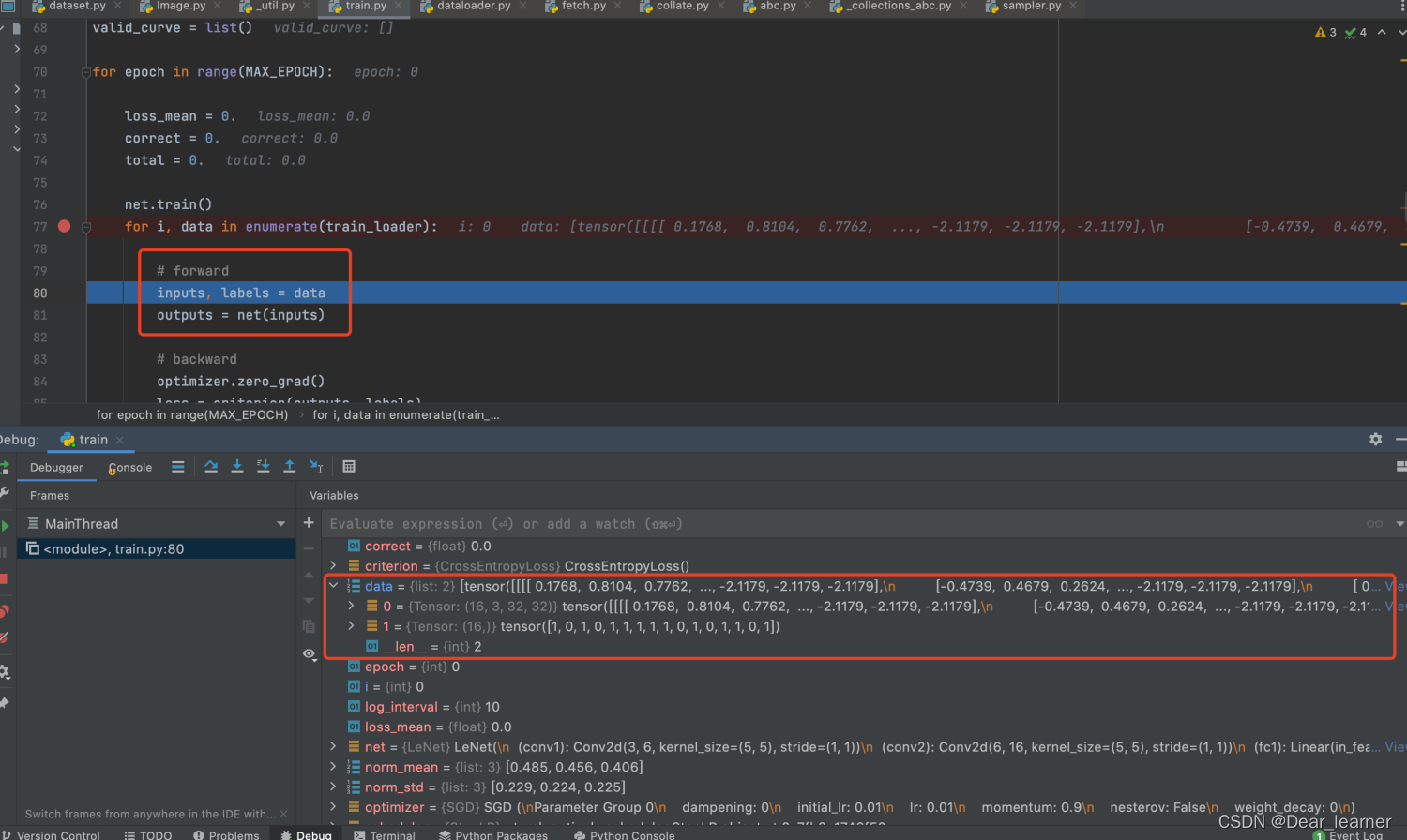Toggle the breakpoint on line 77
The width and height of the screenshot is (1407, 840).
click(x=64, y=226)
